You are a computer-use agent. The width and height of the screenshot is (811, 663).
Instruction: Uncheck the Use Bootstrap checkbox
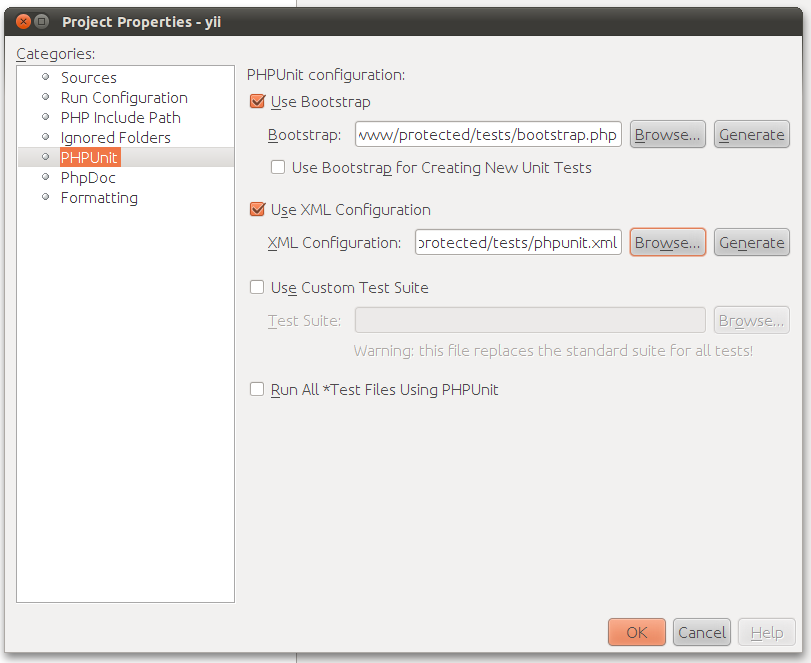click(258, 102)
